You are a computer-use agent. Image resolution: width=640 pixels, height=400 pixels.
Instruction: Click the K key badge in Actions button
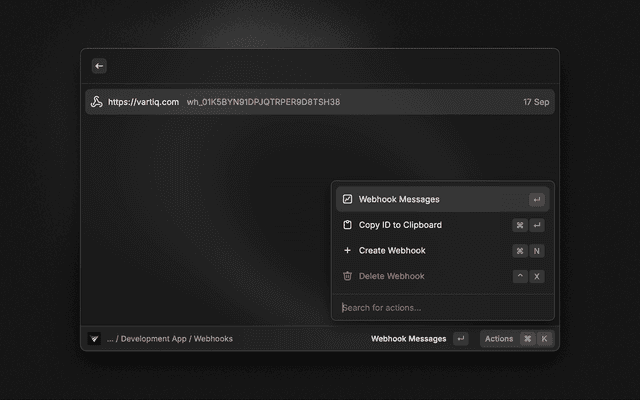[x=544, y=339]
